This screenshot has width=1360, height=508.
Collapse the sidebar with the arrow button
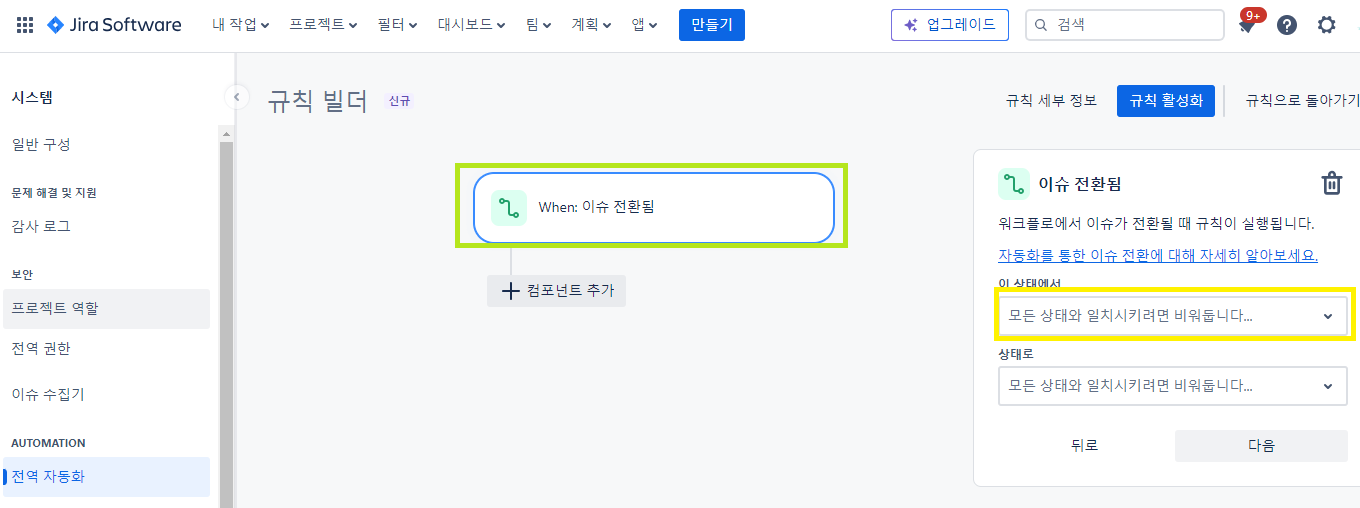pyautogui.click(x=236, y=97)
